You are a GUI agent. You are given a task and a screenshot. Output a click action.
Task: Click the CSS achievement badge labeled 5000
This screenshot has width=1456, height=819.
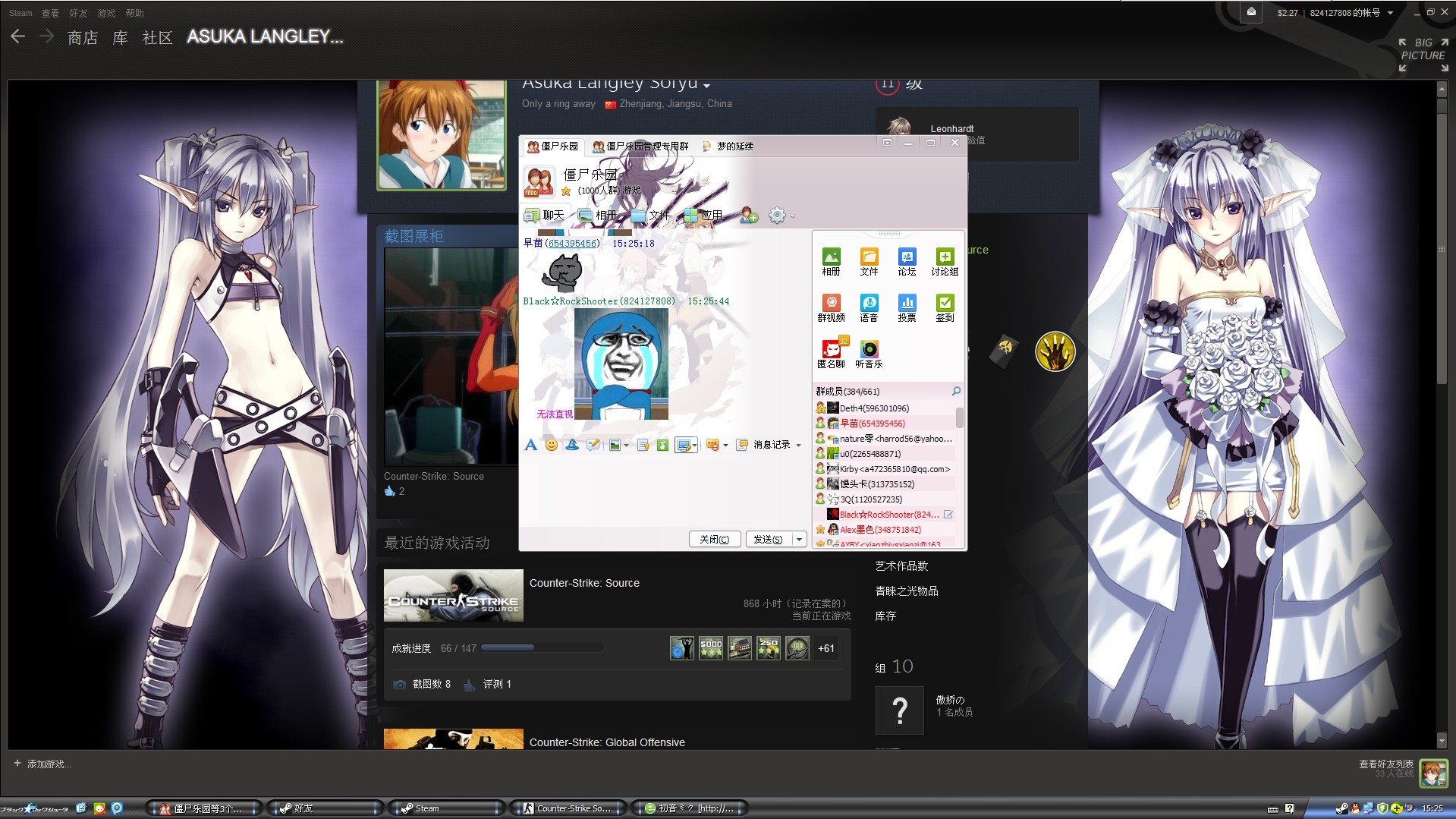pos(711,648)
